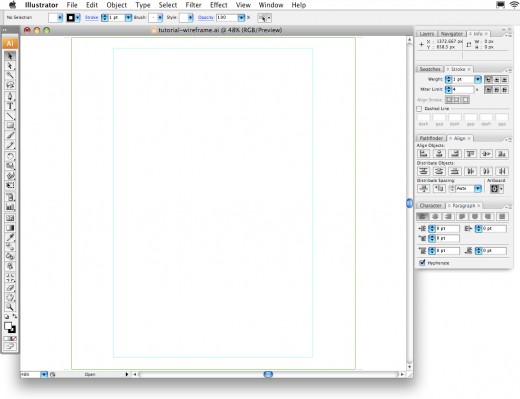Click the horizontal scrollbar thumb

tap(268, 374)
